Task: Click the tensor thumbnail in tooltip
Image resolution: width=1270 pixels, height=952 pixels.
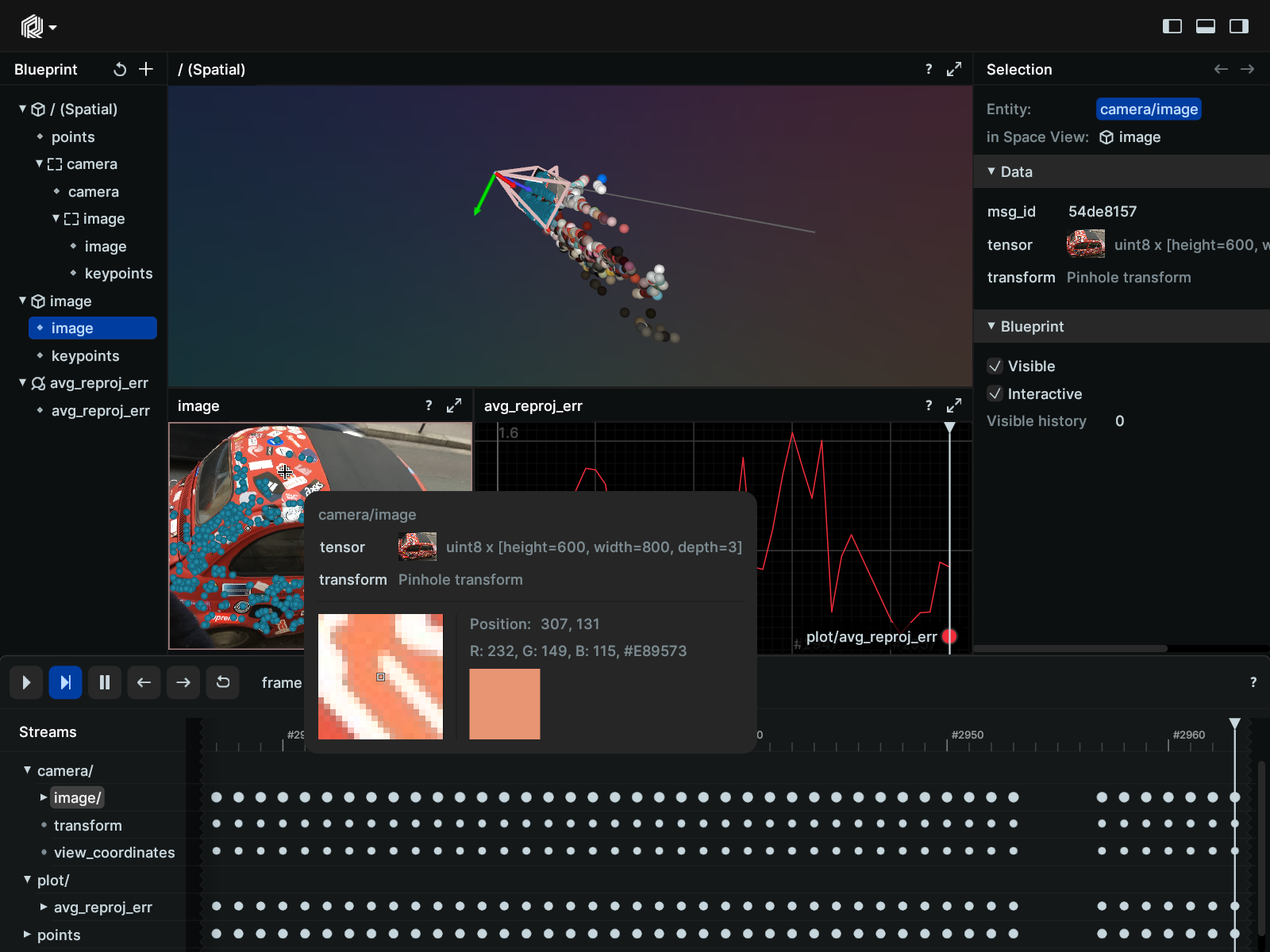Action: (417, 547)
